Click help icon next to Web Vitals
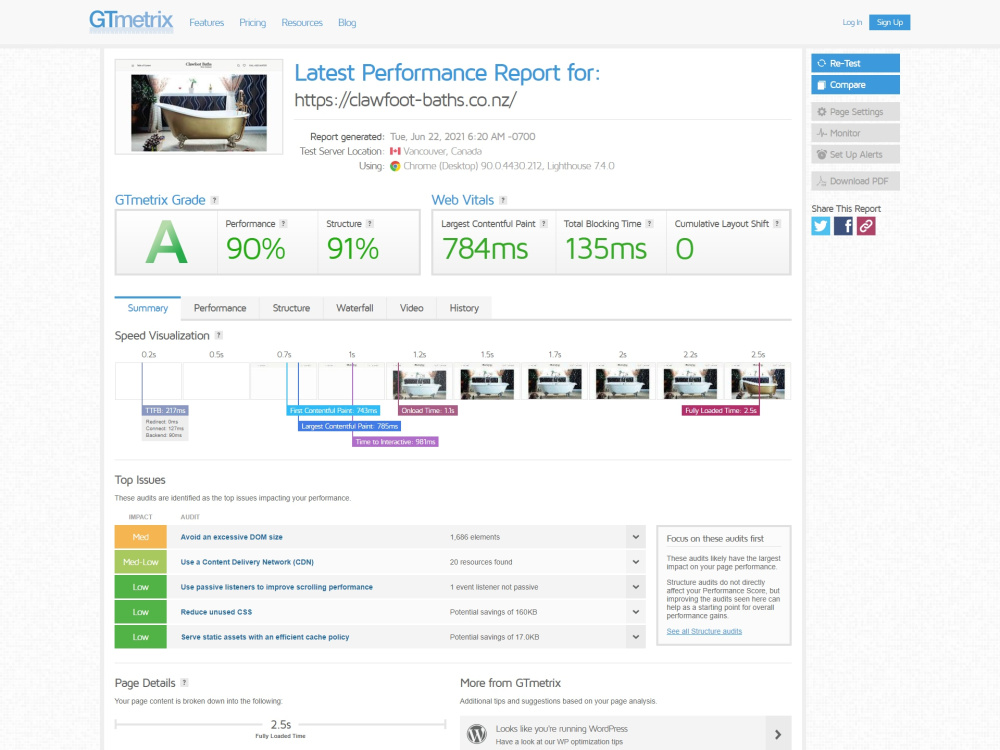 click(503, 200)
